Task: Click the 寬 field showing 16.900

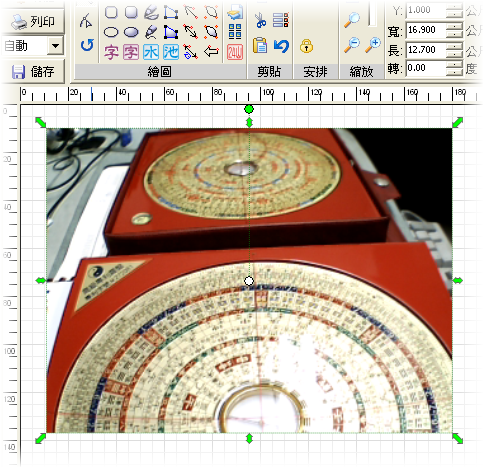Action: [426, 30]
